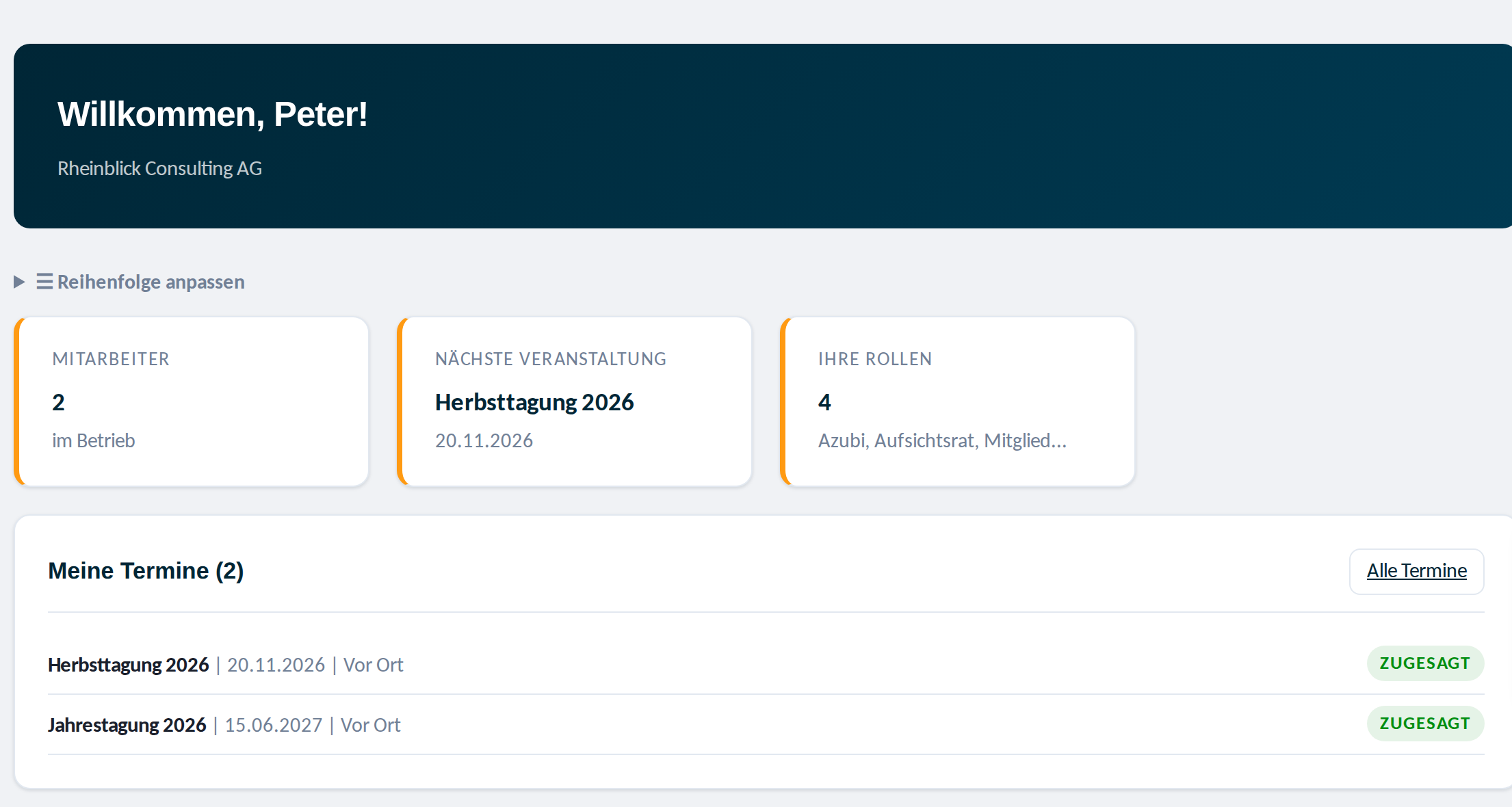Viewport: 1512px width, 807px height.
Task: Click the Willkommen, Peter! heading
Action: 213,114
